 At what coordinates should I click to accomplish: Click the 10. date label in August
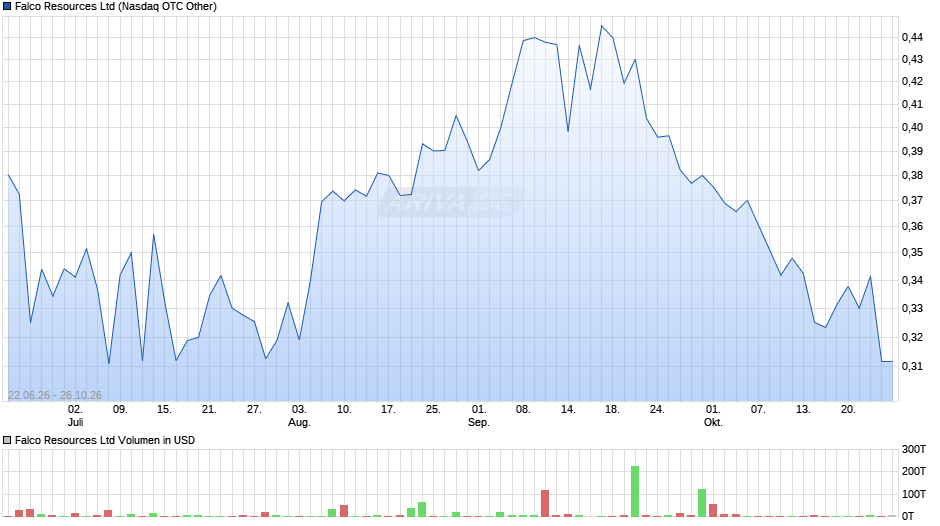pyautogui.click(x=344, y=410)
